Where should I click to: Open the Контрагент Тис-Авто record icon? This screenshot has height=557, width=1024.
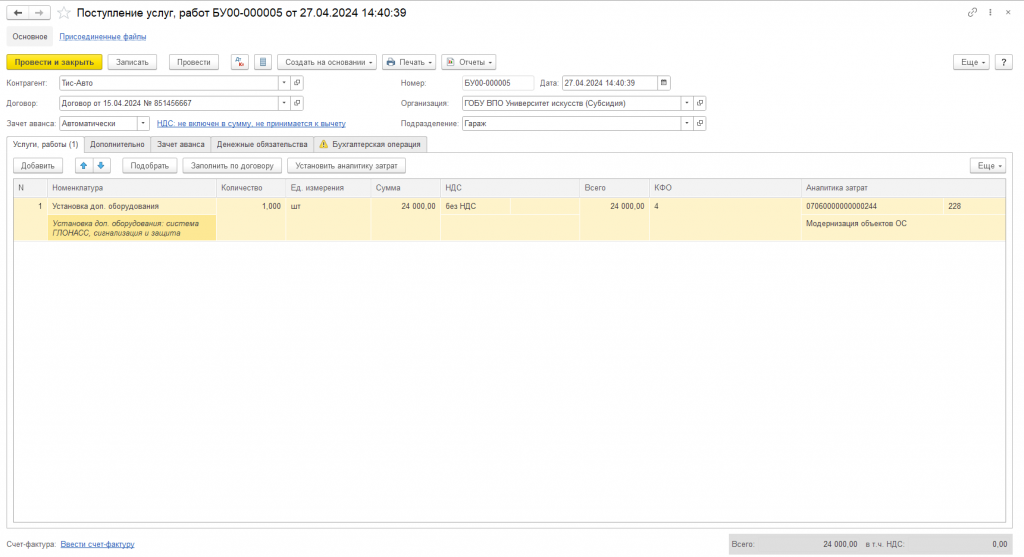(x=297, y=83)
